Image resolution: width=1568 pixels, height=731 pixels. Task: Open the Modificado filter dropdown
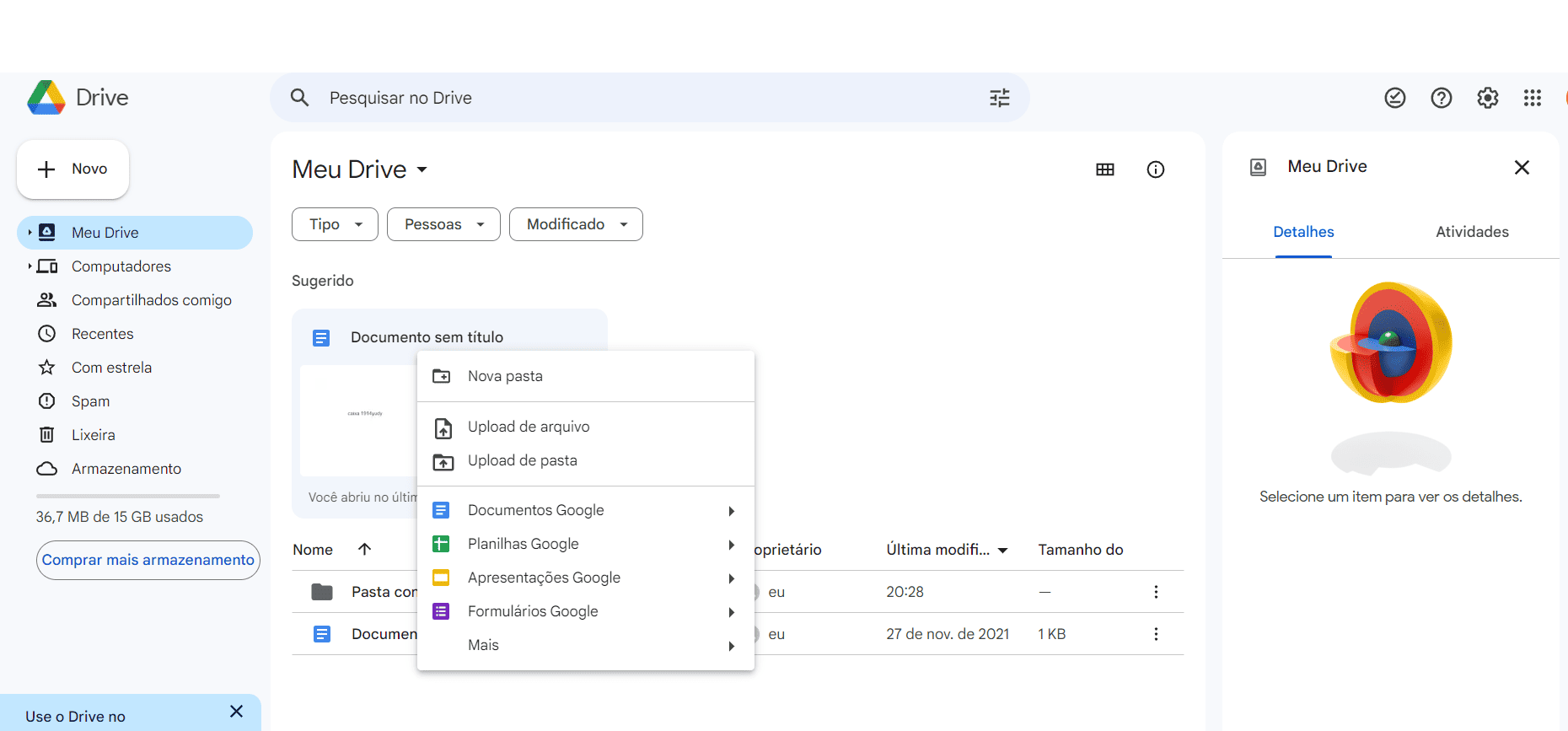click(576, 224)
